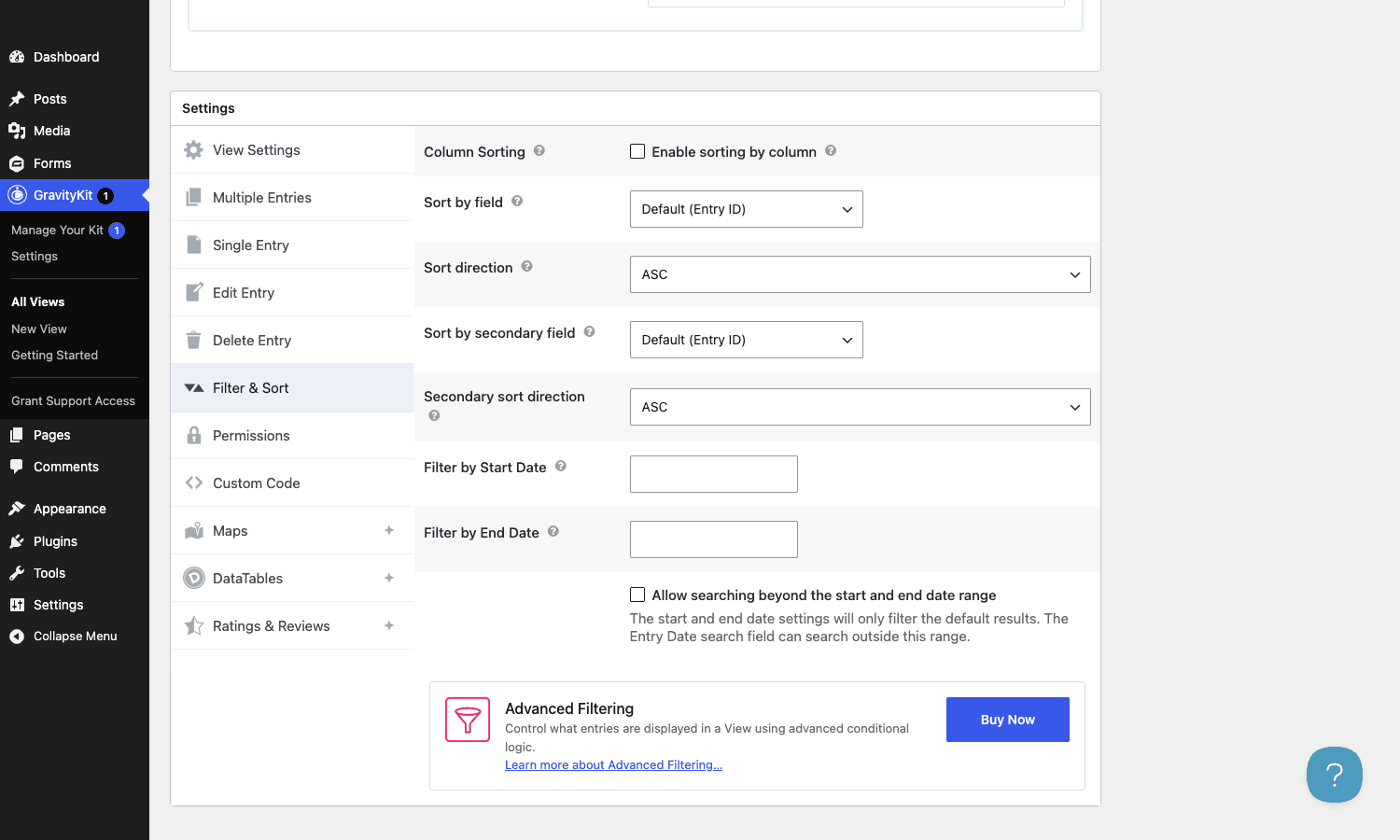Open Grant Support Access item
1400x840 pixels.
73,401
